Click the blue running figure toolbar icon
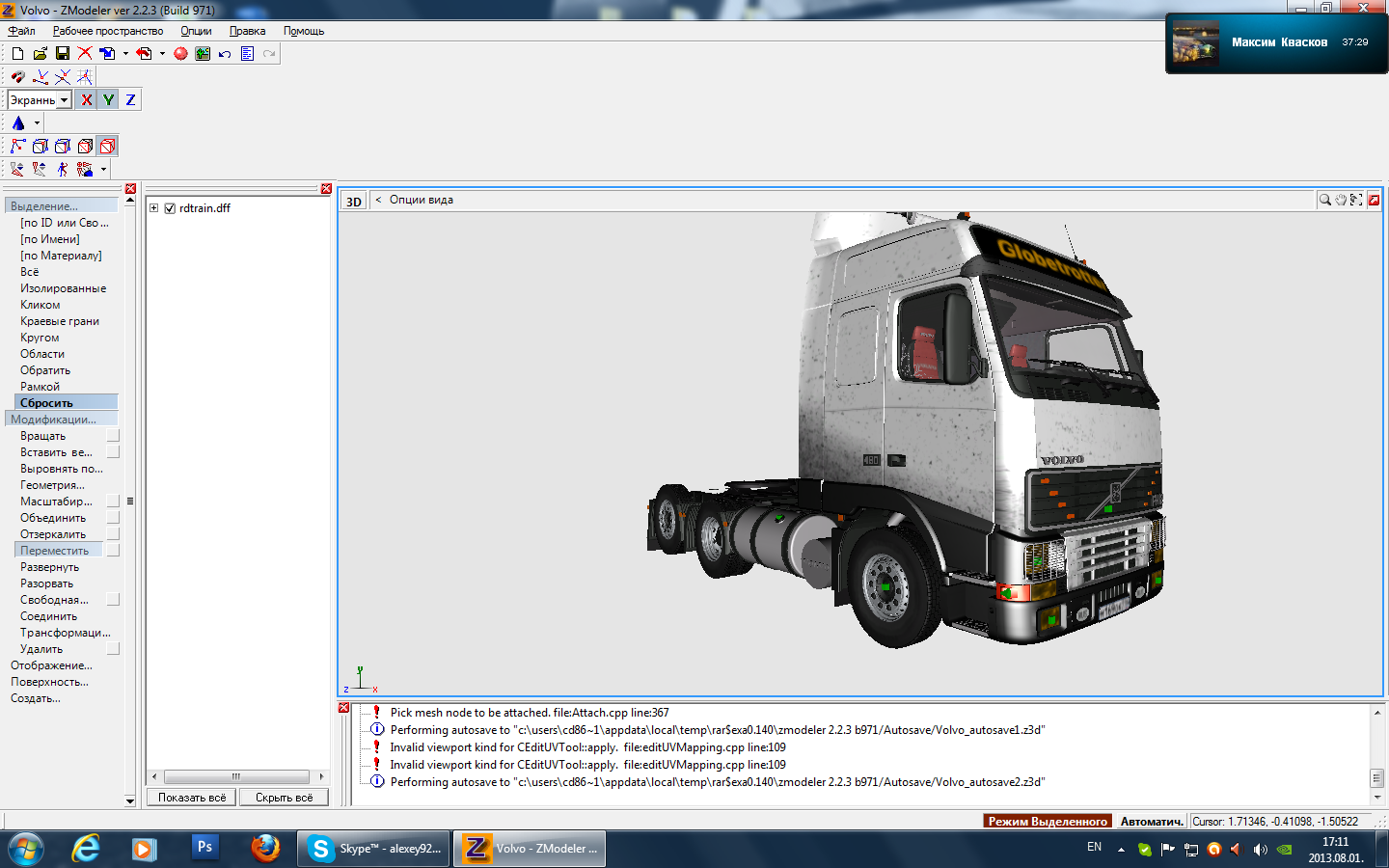This screenshot has height=868, width=1389. point(63,169)
